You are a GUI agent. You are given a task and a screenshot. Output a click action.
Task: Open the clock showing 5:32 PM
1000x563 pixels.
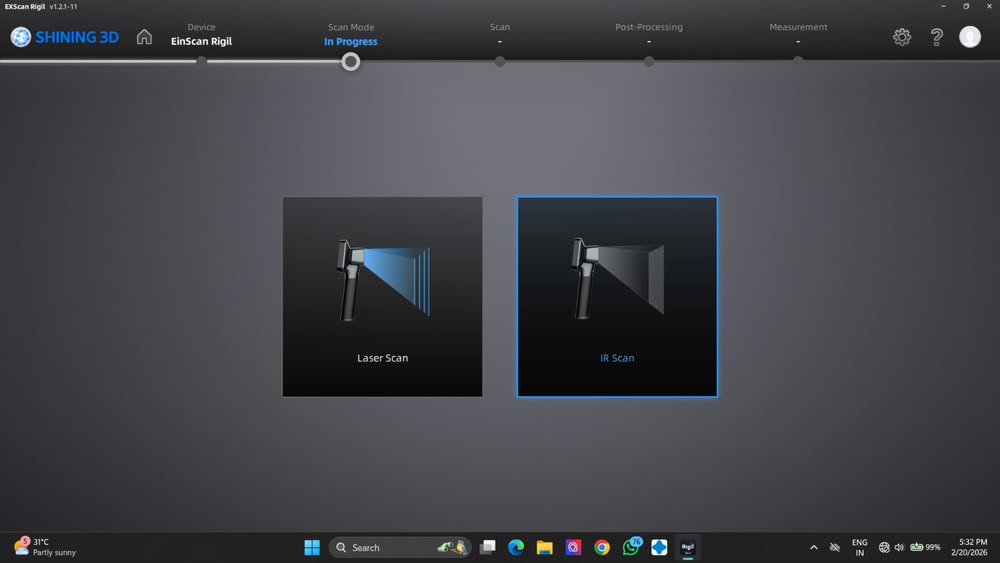969,547
